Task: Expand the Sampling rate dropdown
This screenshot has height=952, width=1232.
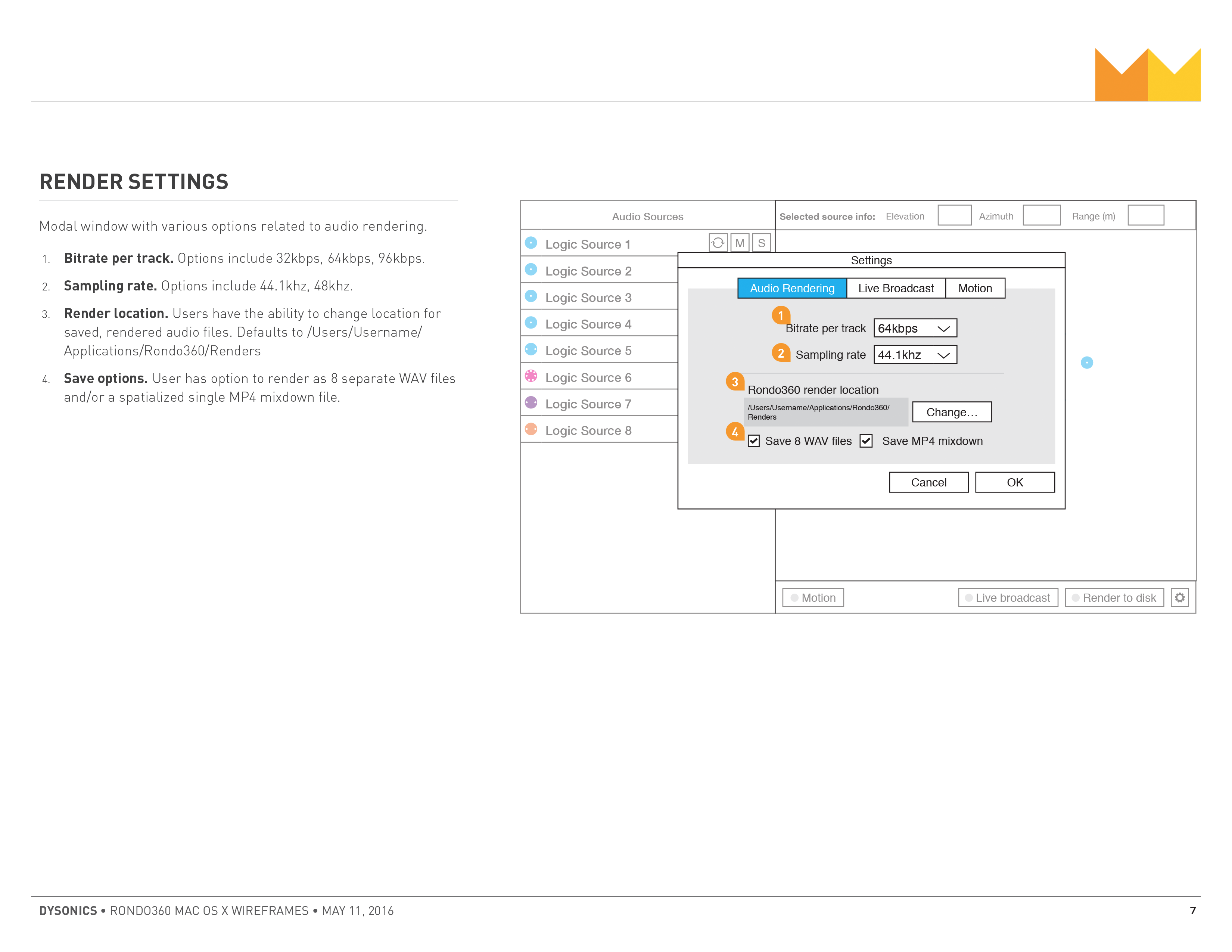Action: click(914, 355)
